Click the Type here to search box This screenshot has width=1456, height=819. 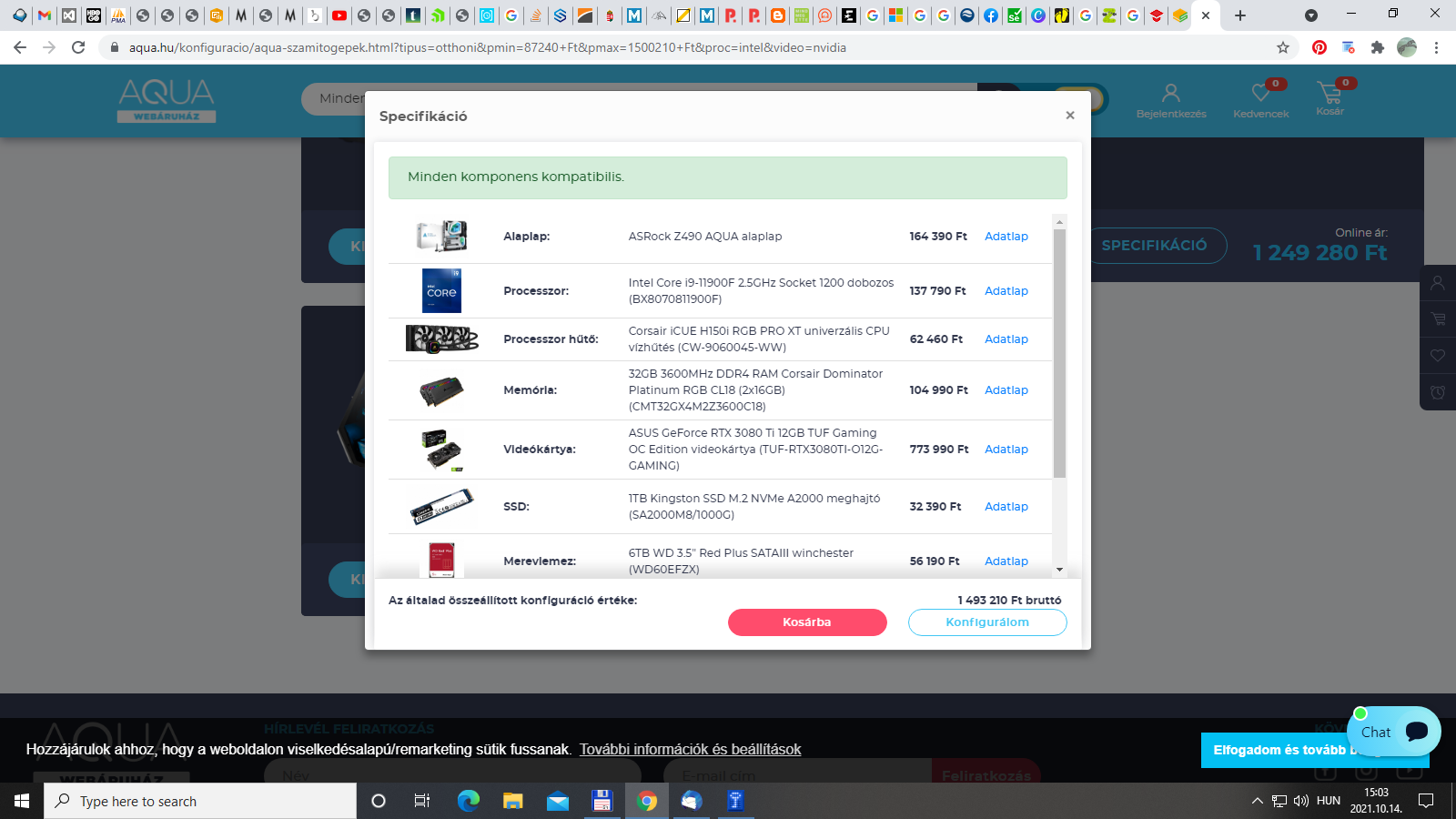(200, 801)
